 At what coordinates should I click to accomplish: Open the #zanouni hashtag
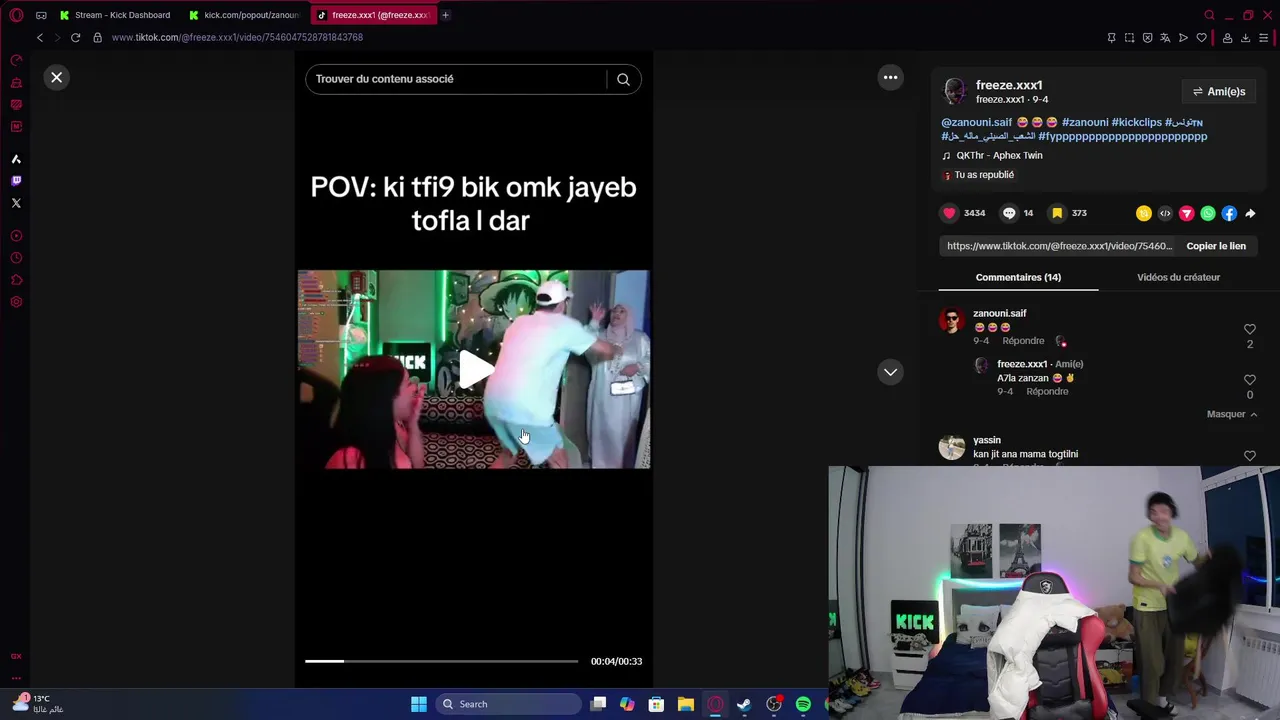point(1084,122)
